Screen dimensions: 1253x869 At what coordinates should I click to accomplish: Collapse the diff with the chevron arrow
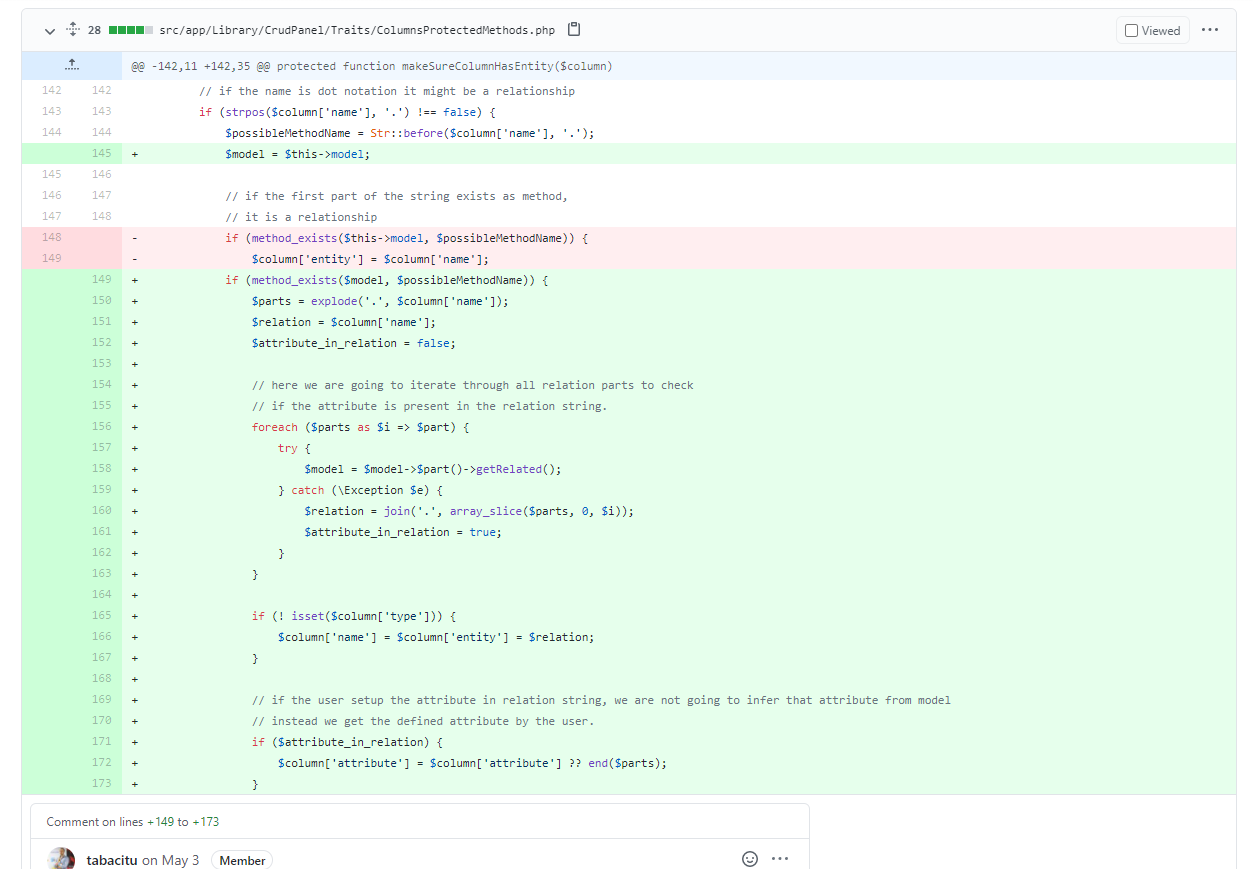click(48, 30)
